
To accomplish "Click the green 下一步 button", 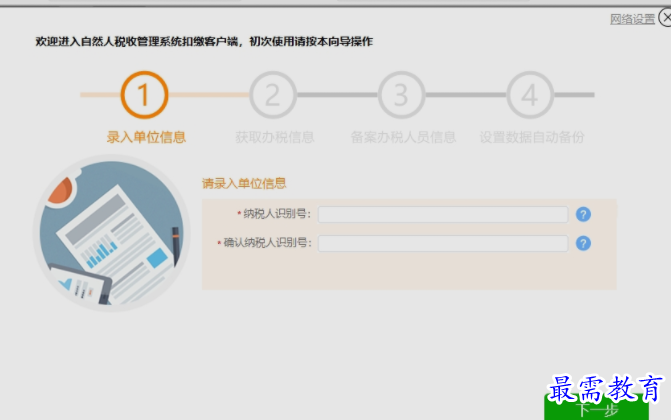I will 596,408.
